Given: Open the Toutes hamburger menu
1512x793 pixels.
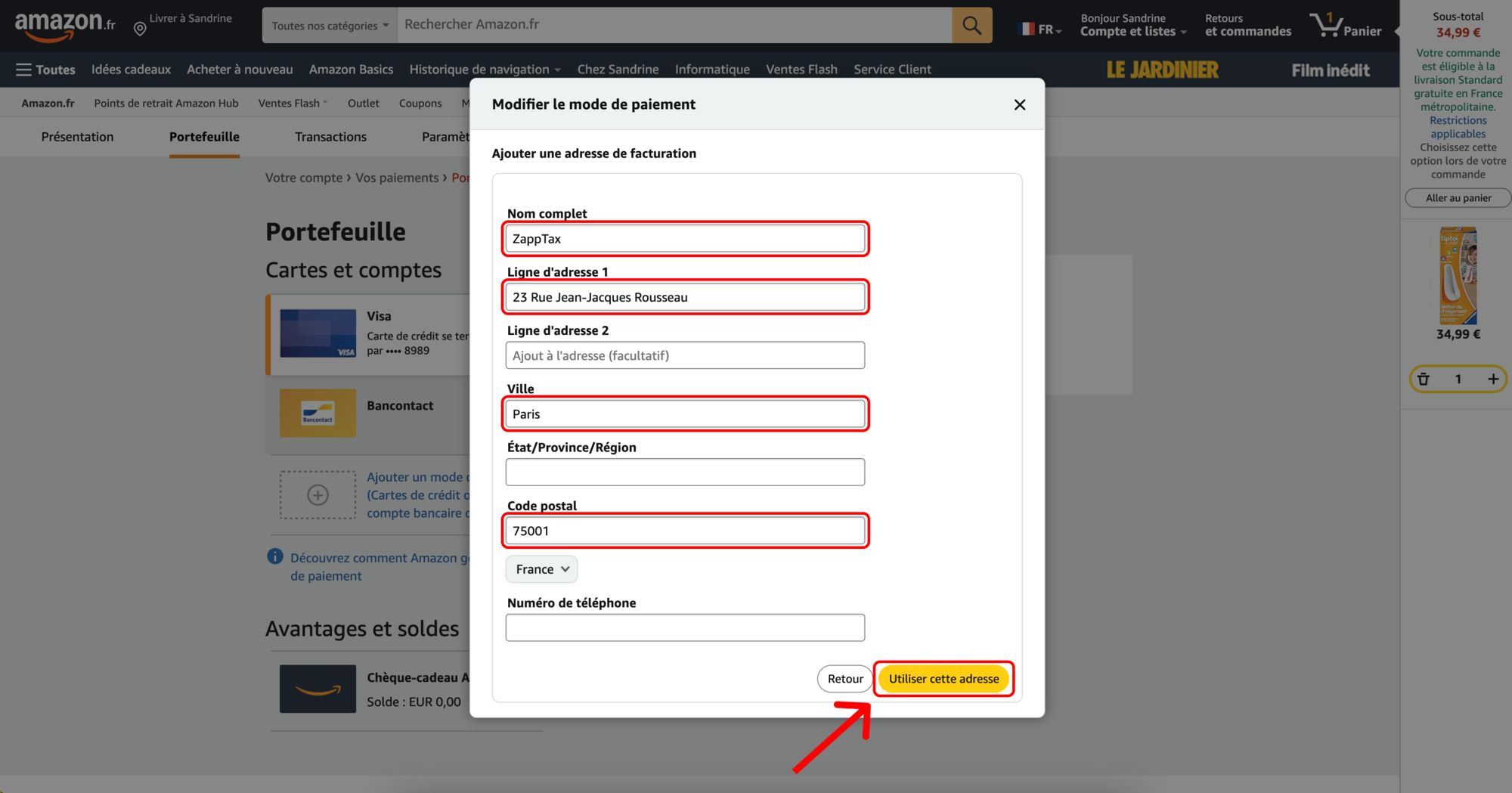Looking at the screenshot, I should 45,70.
